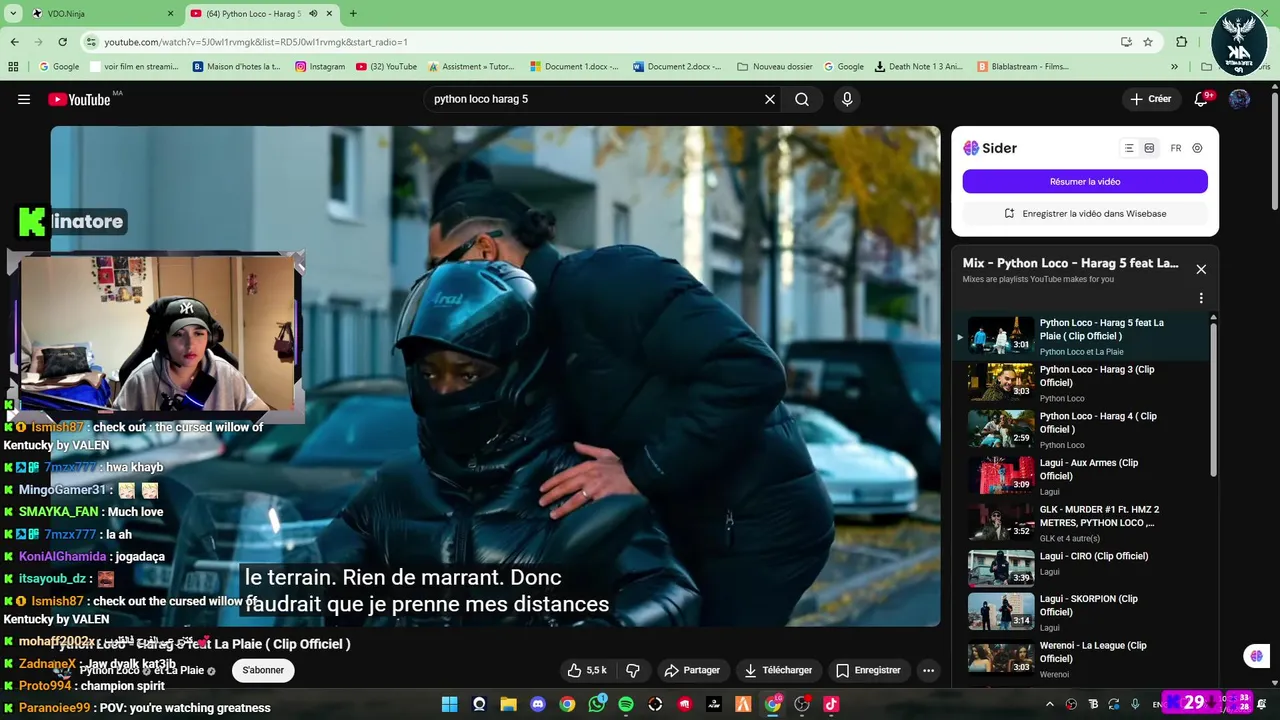Select Lagui - Aux Armes in playlist

1080,476
